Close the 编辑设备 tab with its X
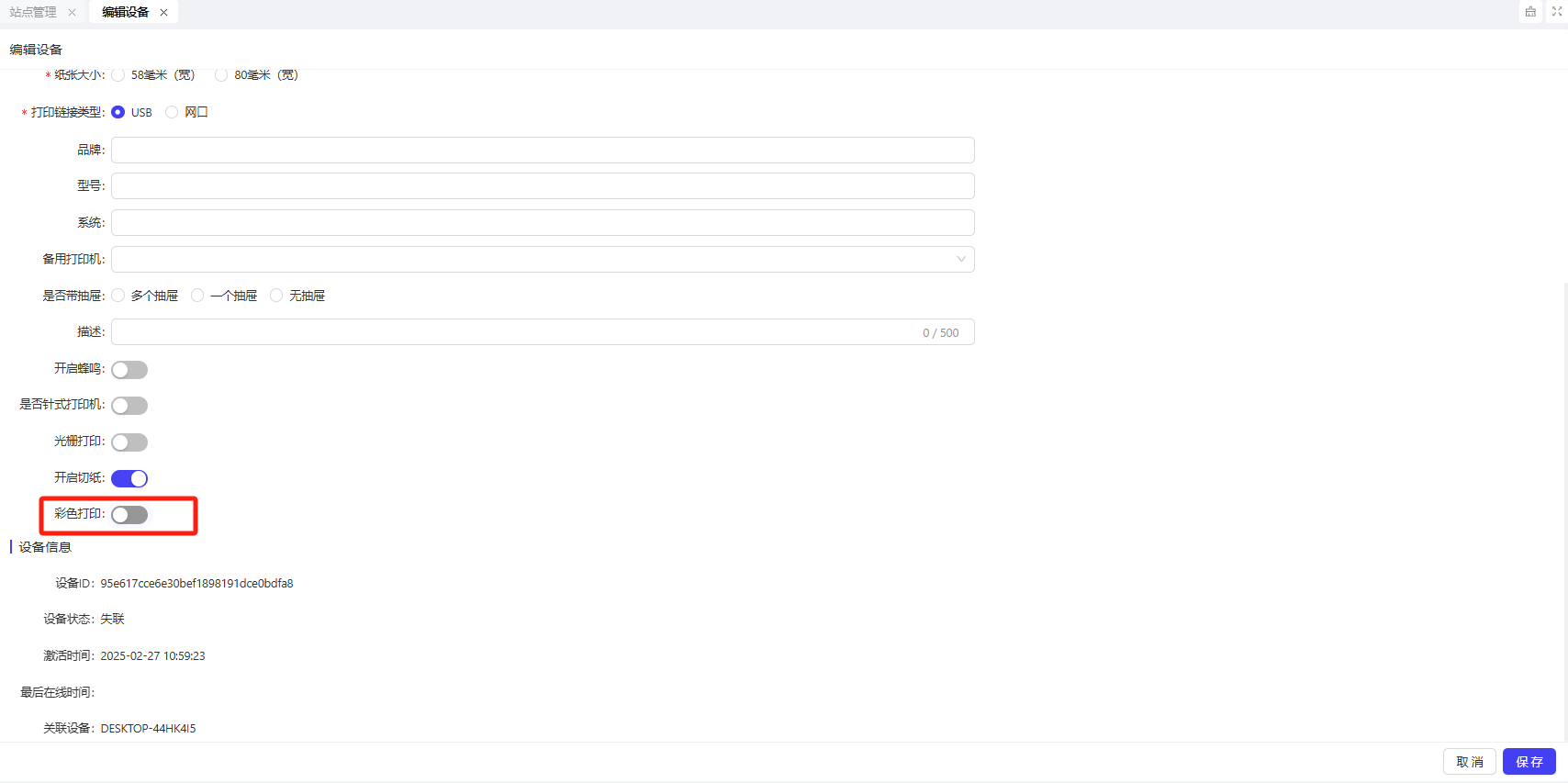Image resolution: width=1568 pixels, height=783 pixels. (x=163, y=13)
